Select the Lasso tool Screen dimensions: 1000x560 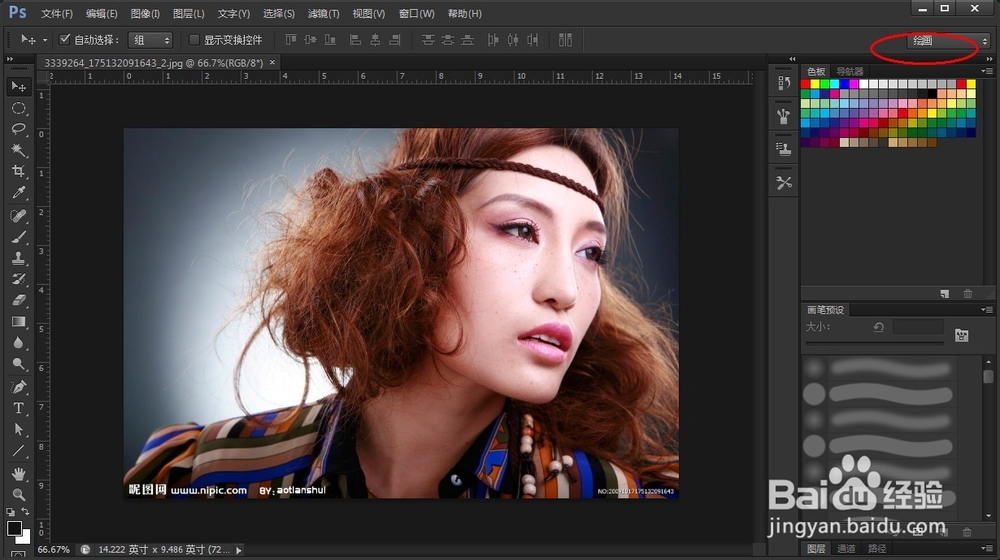(x=18, y=129)
